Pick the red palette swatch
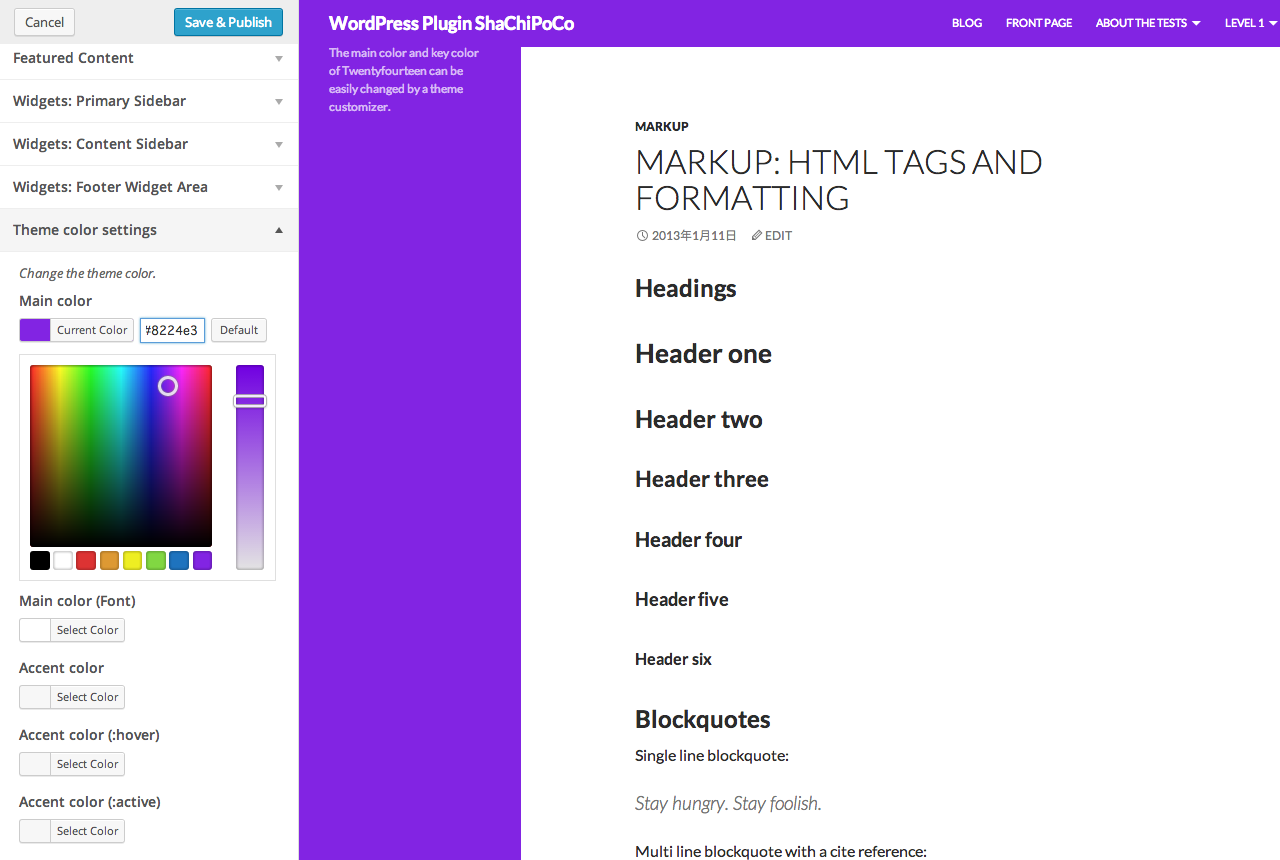This screenshot has width=1280, height=860. 86,560
